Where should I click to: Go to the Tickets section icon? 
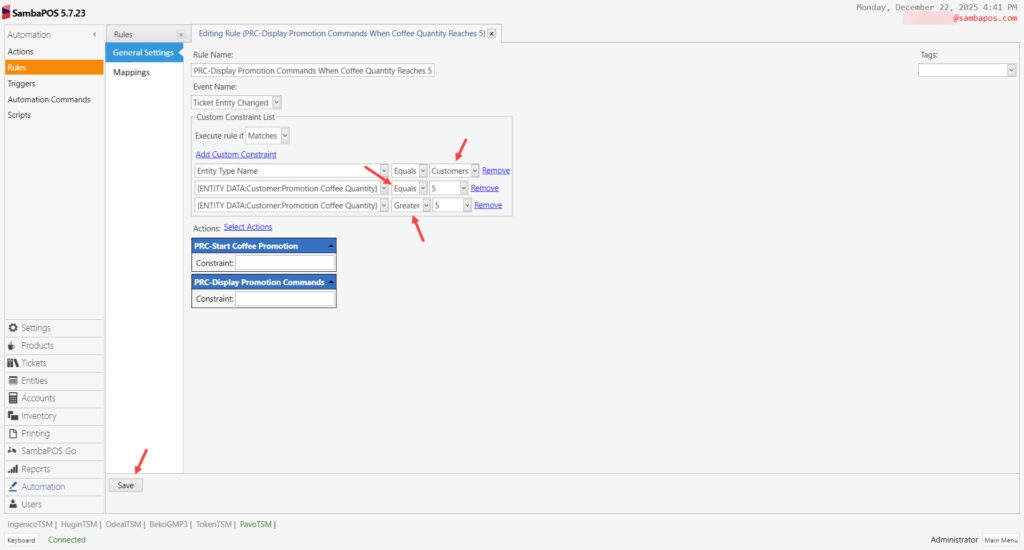coord(13,363)
